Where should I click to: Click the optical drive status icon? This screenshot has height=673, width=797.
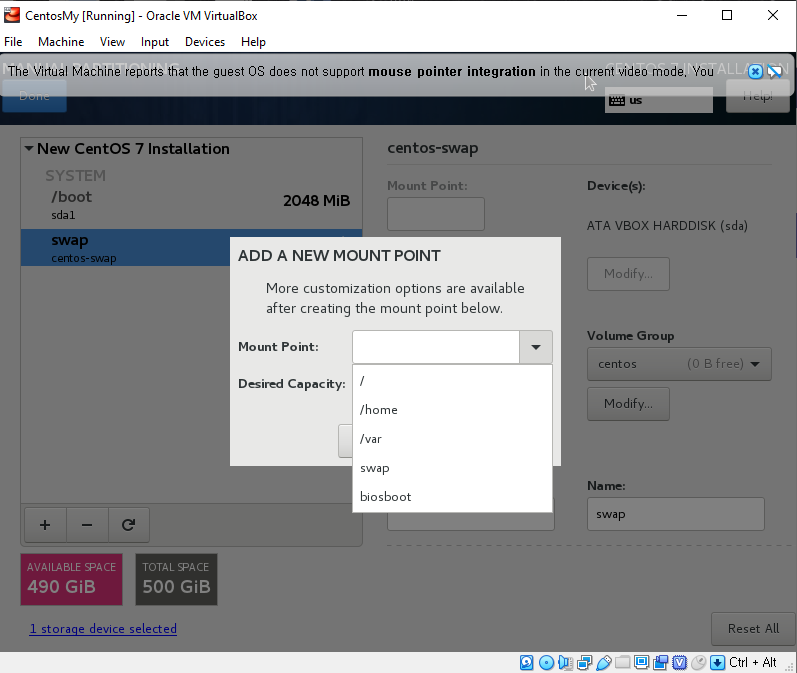(x=546, y=662)
